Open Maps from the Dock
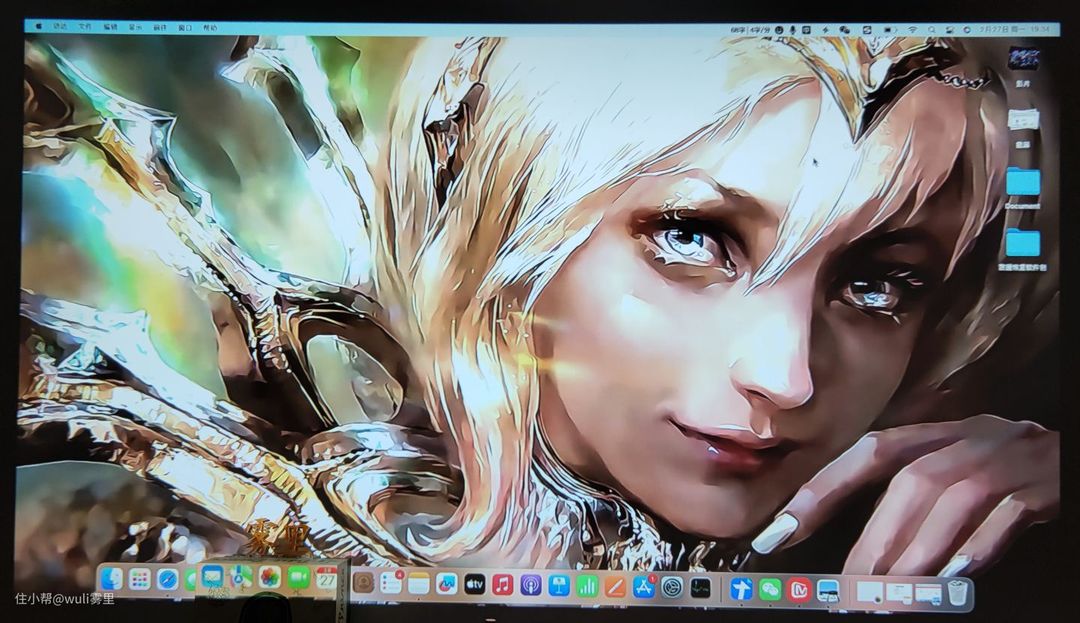 point(241,576)
